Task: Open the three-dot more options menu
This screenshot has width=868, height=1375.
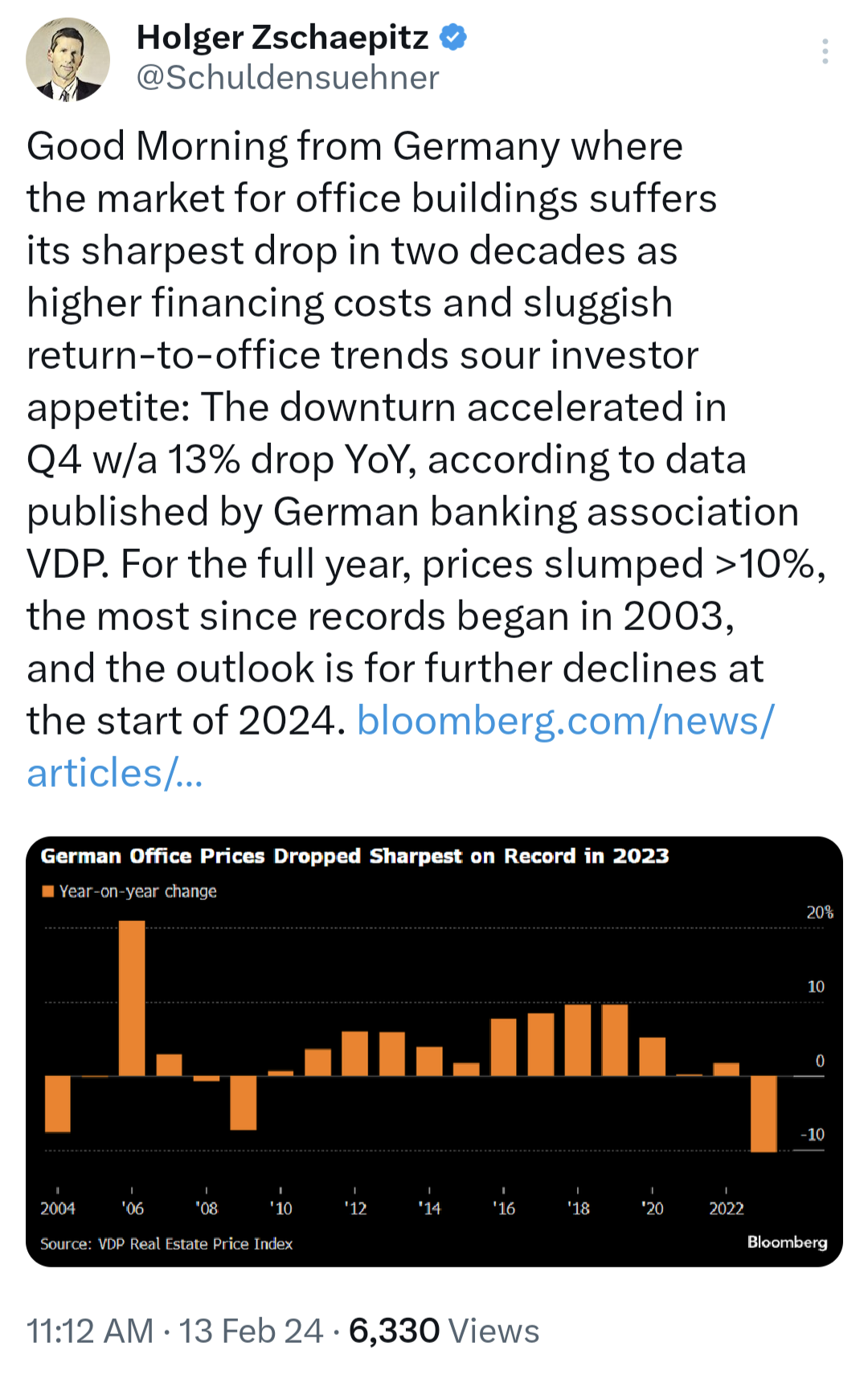Action: point(825,51)
